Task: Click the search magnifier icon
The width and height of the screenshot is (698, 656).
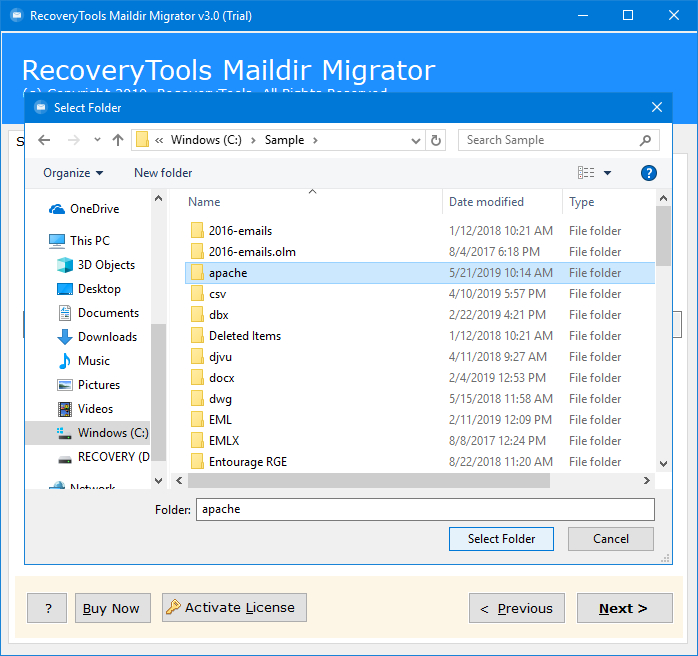Action: coord(645,141)
